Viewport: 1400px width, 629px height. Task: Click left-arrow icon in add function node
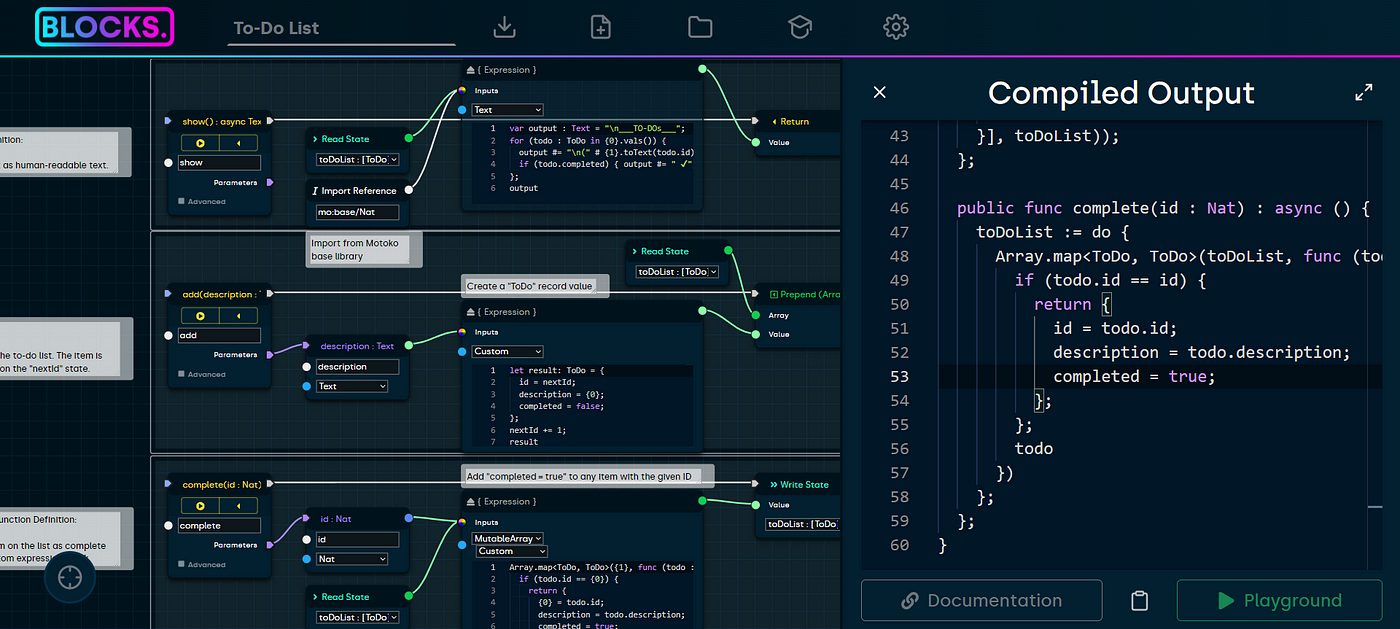[x=238, y=316]
